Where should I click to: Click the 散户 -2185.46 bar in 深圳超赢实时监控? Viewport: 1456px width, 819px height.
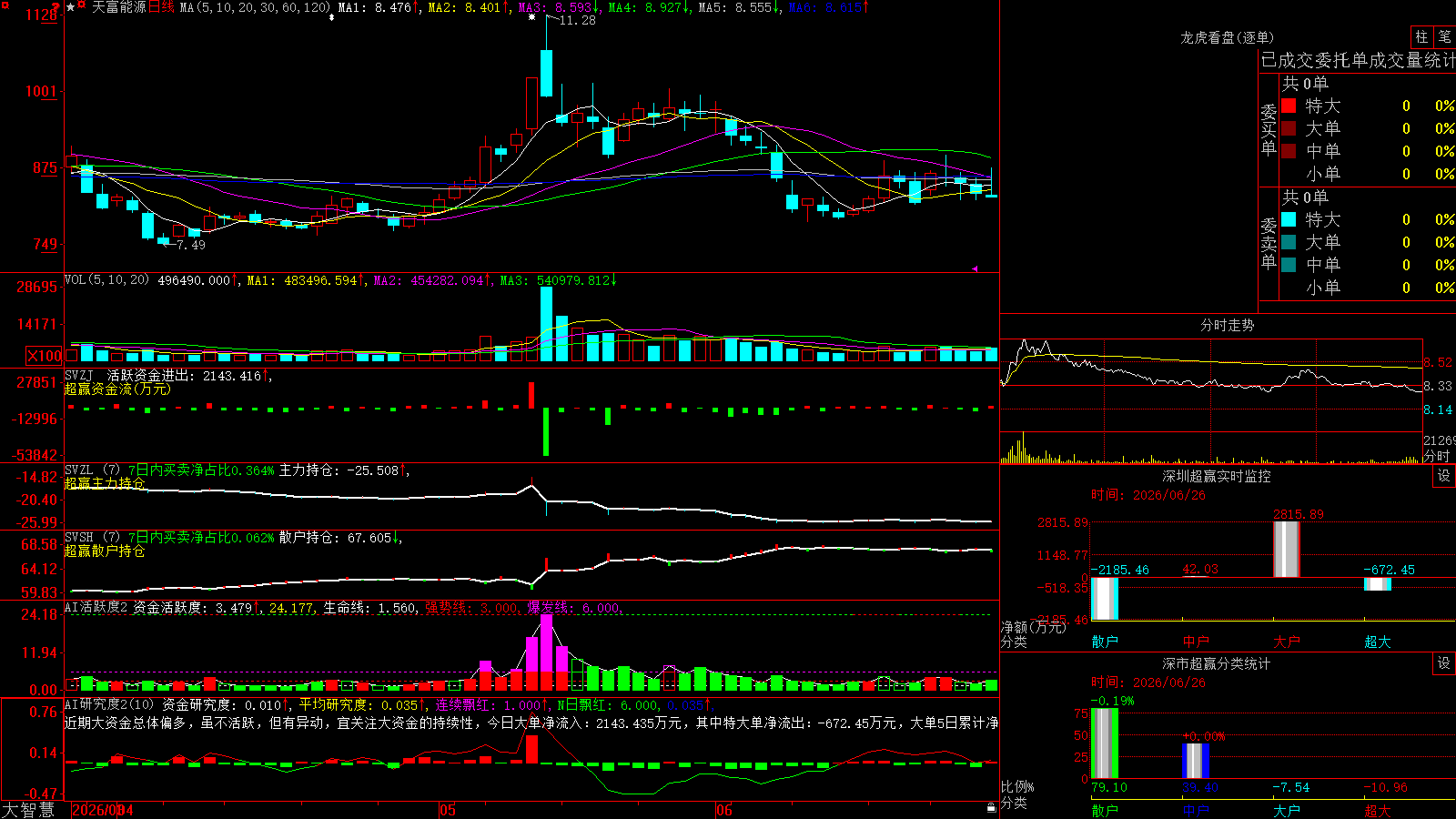1105,599
